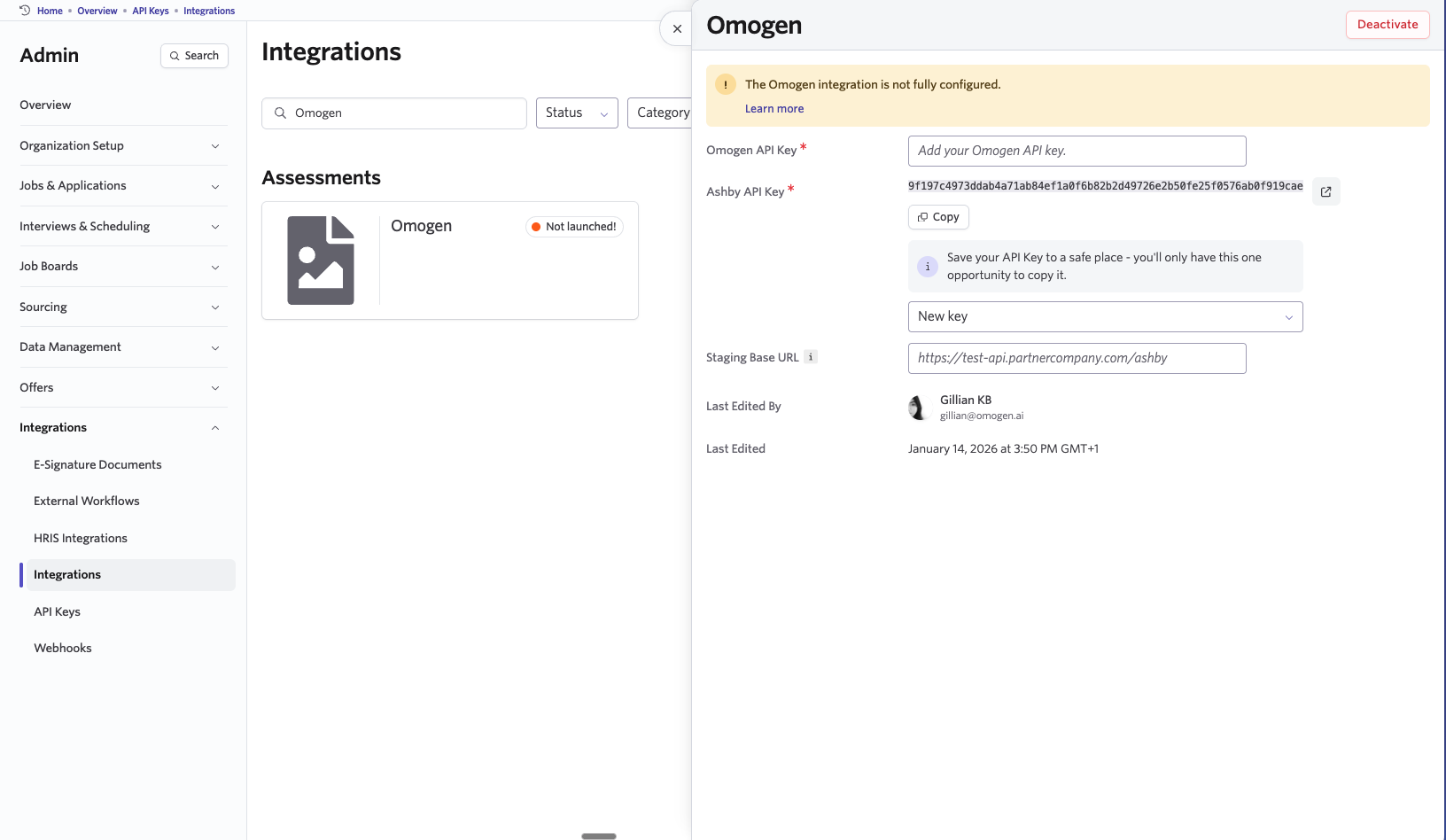
Task: Click Gillian KB's avatar image
Action: click(x=919, y=408)
